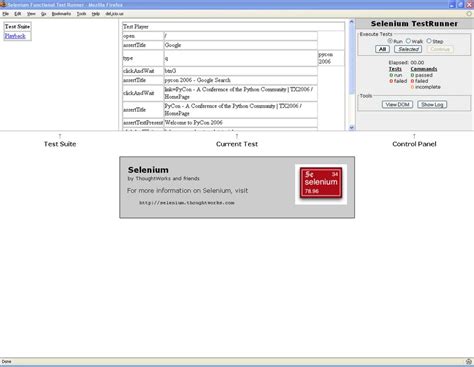Open the Go menu
The width and height of the screenshot is (474, 367).
coord(44,14)
